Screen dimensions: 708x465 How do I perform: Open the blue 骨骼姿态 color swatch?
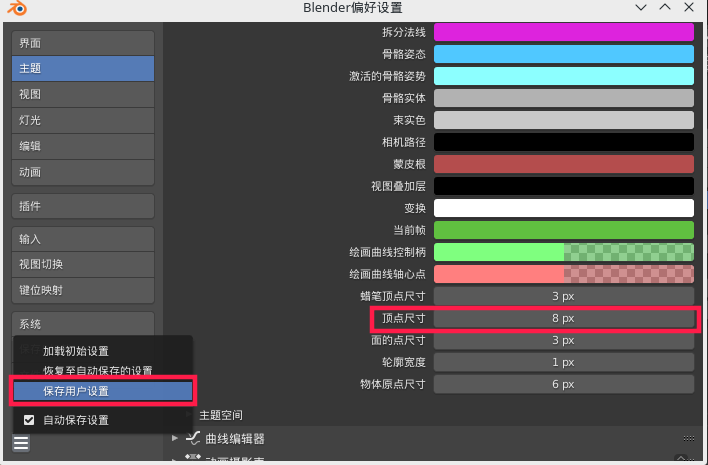coord(564,54)
